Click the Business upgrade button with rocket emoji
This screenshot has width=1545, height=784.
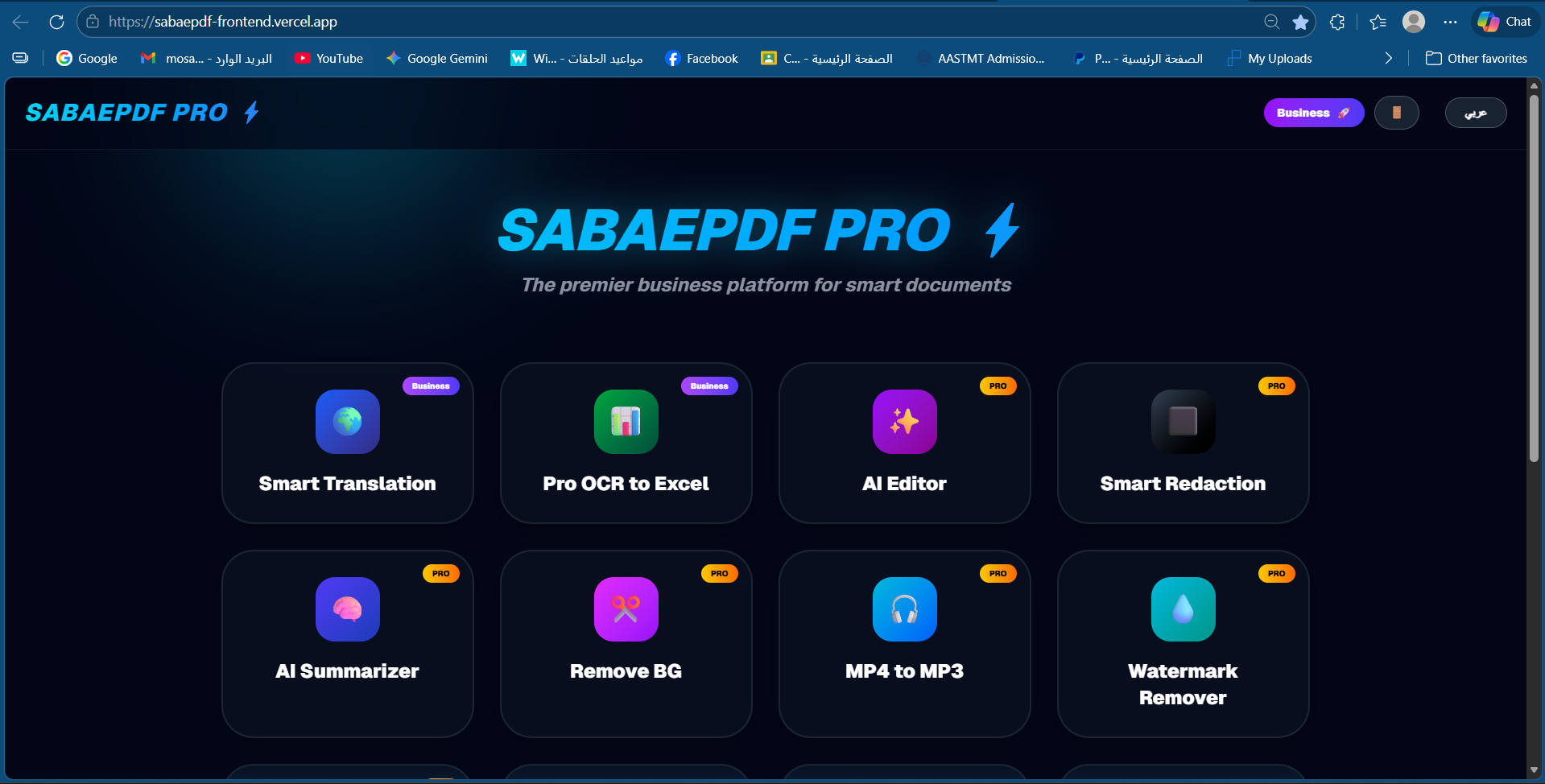click(1313, 113)
